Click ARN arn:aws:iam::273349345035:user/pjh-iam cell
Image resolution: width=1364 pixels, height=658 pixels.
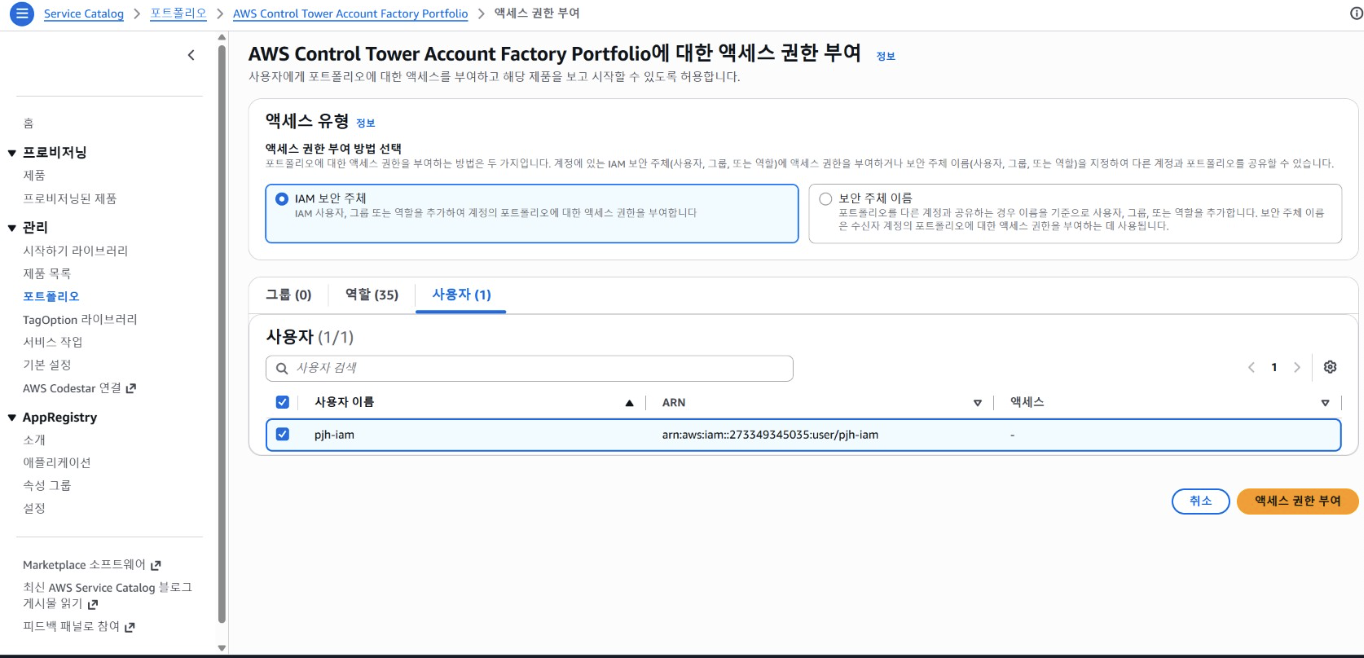[x=770, y=435]
